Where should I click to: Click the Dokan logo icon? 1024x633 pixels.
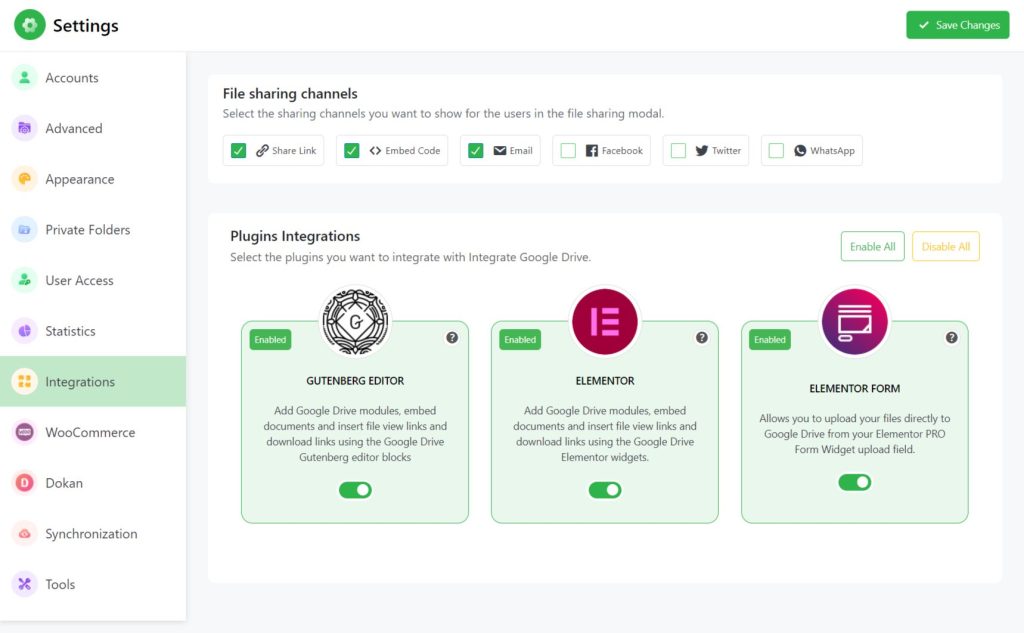25,483
